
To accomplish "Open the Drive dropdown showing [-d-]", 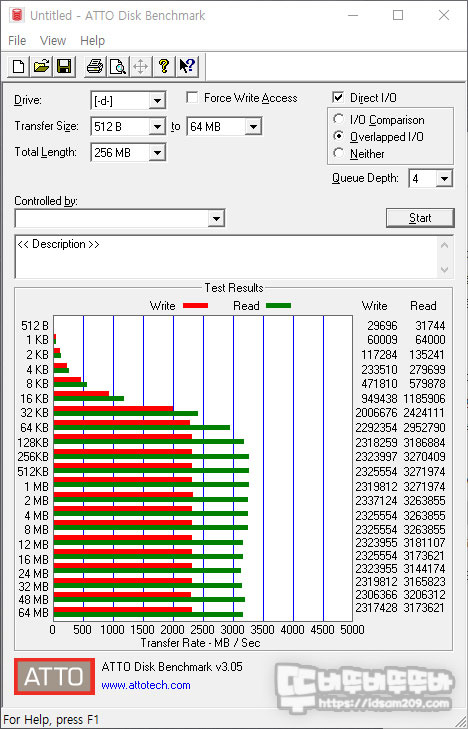I will (x=157, y=100).
